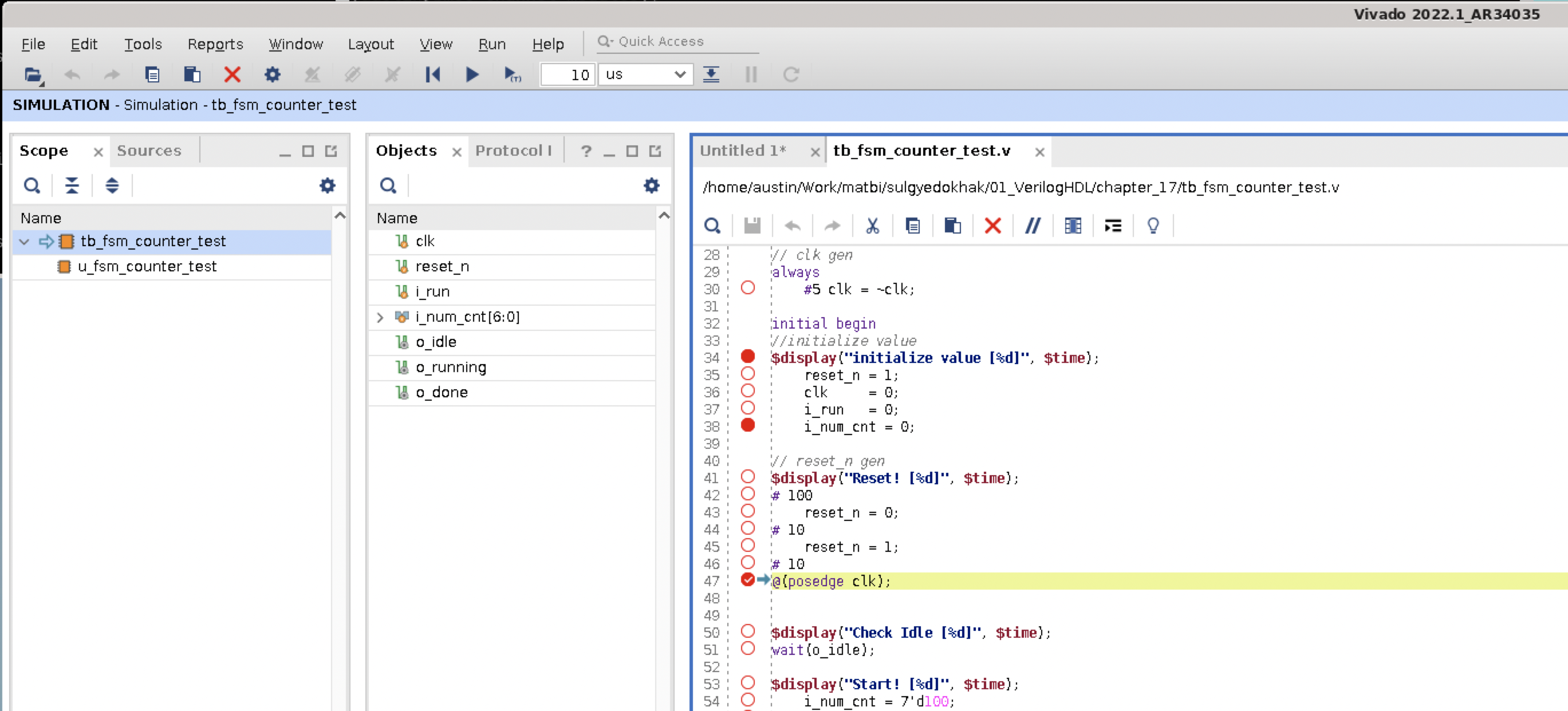The image size is (1568, 711).
Task: Open the Reports menu
Action: coord(215,45)
